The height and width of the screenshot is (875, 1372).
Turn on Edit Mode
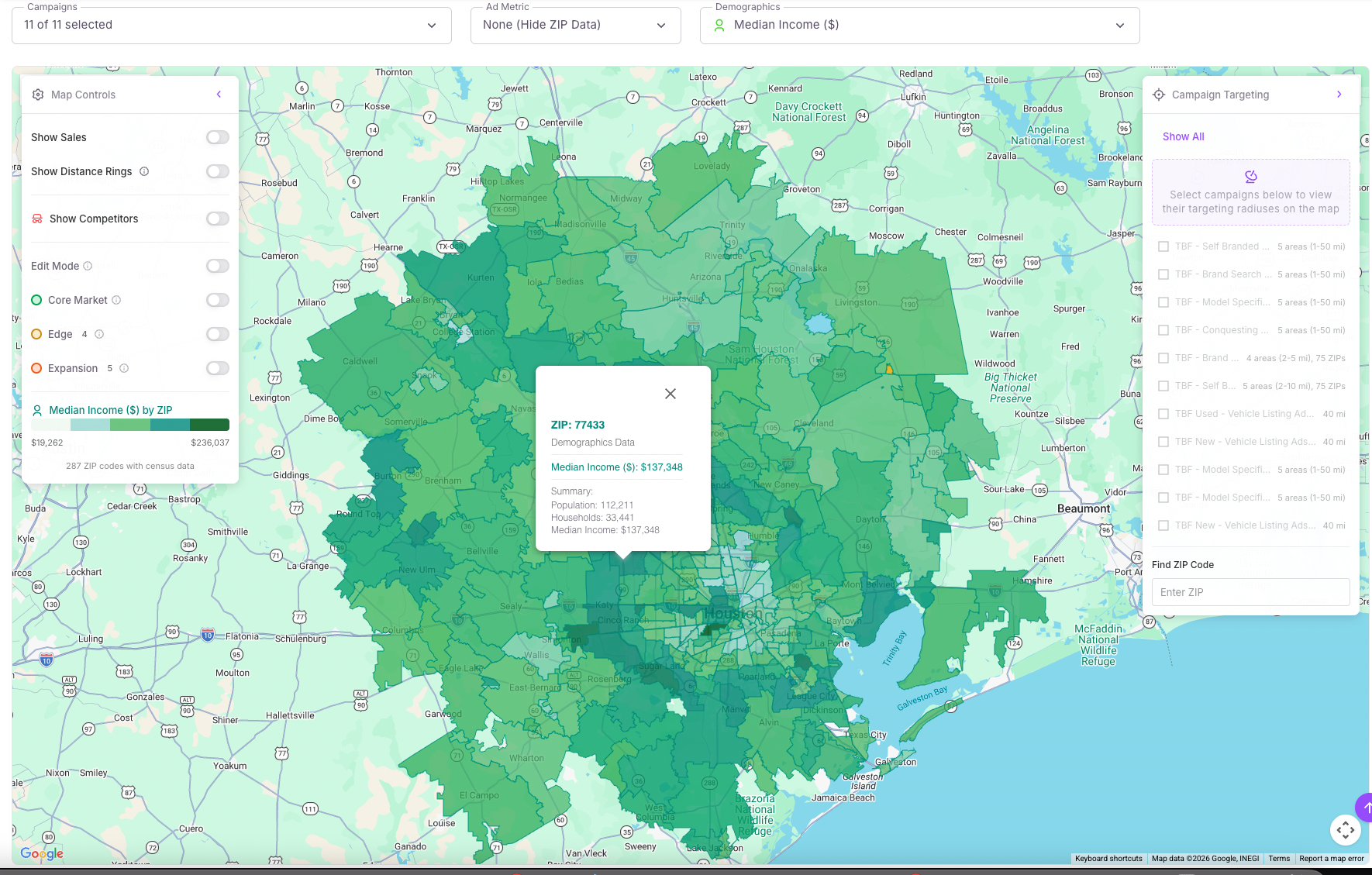pos(217,266)
